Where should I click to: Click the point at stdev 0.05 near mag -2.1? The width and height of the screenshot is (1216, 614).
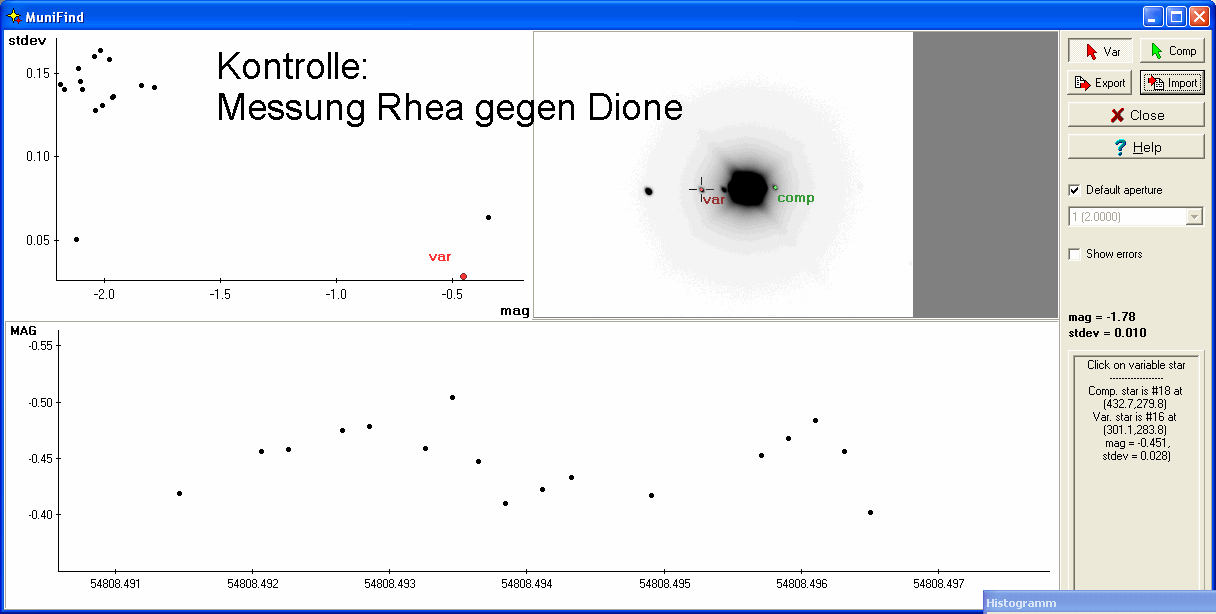tap(76, 240)
